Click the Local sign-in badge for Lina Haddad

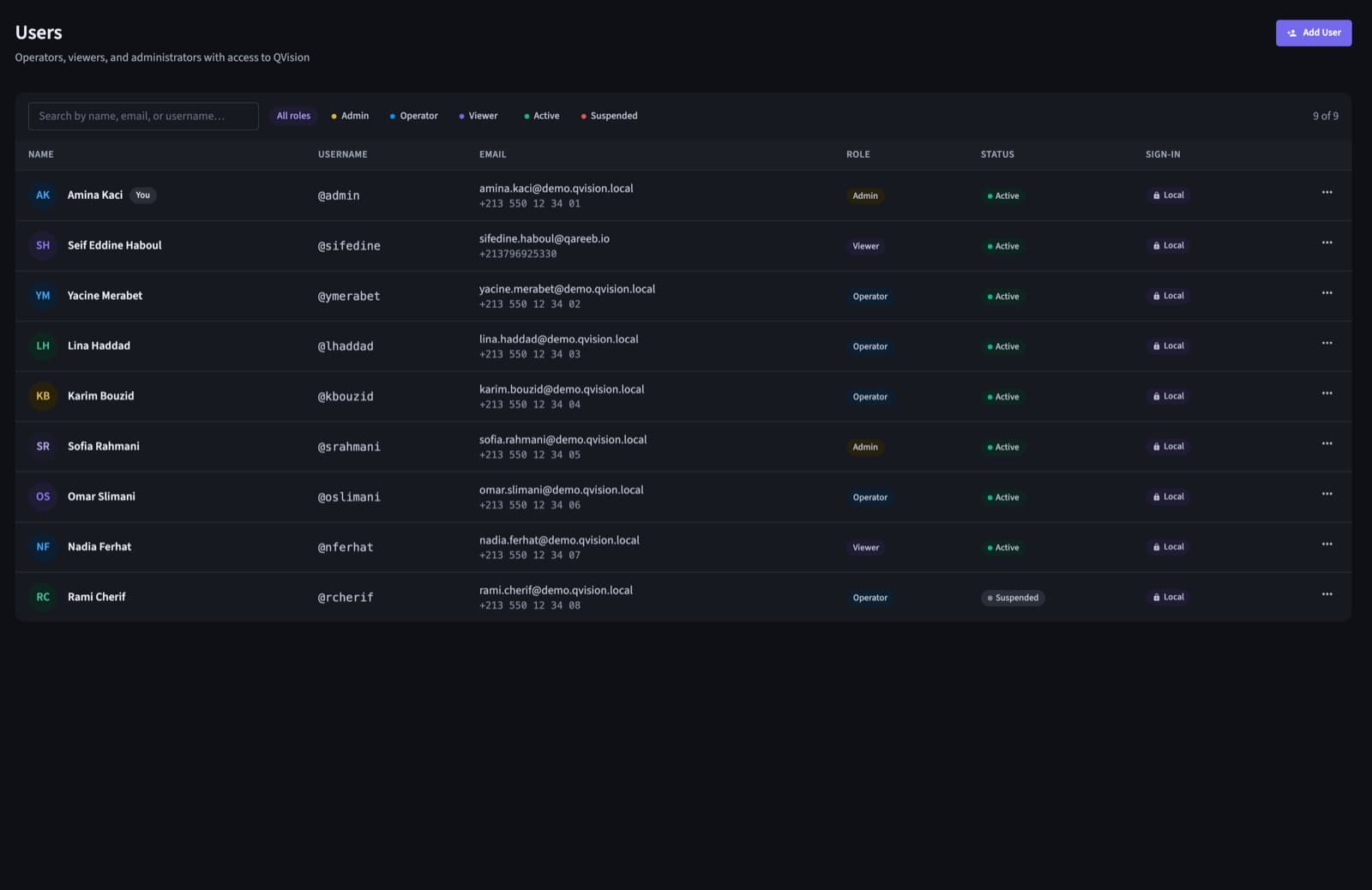tap(1168, 346)
